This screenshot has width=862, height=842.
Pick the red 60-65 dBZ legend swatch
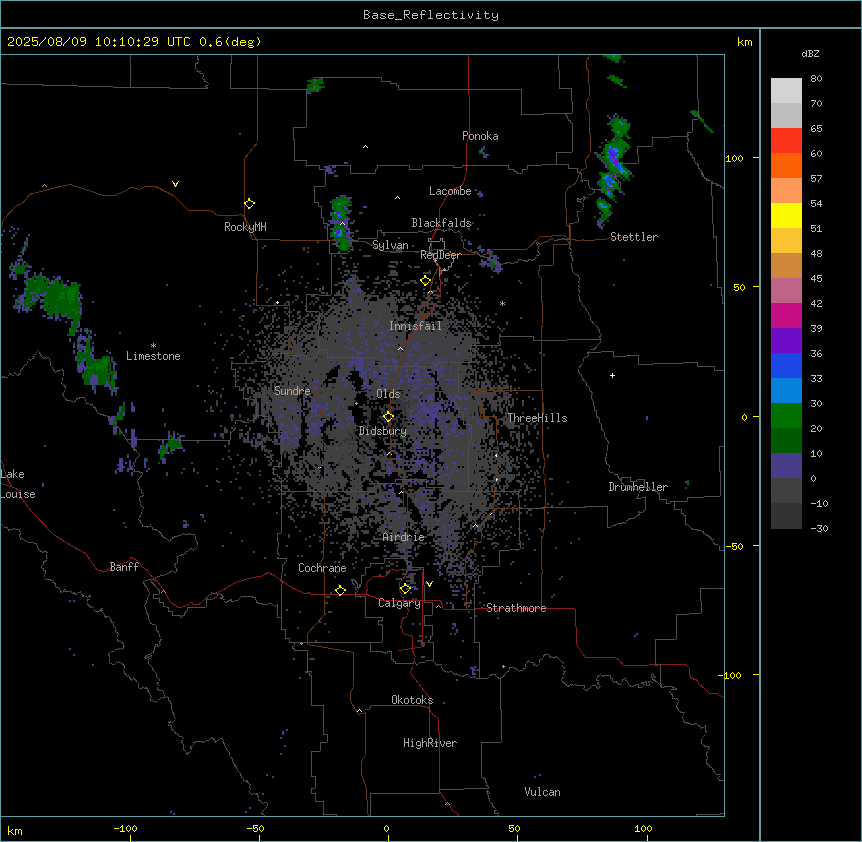[x=786, y=140]
